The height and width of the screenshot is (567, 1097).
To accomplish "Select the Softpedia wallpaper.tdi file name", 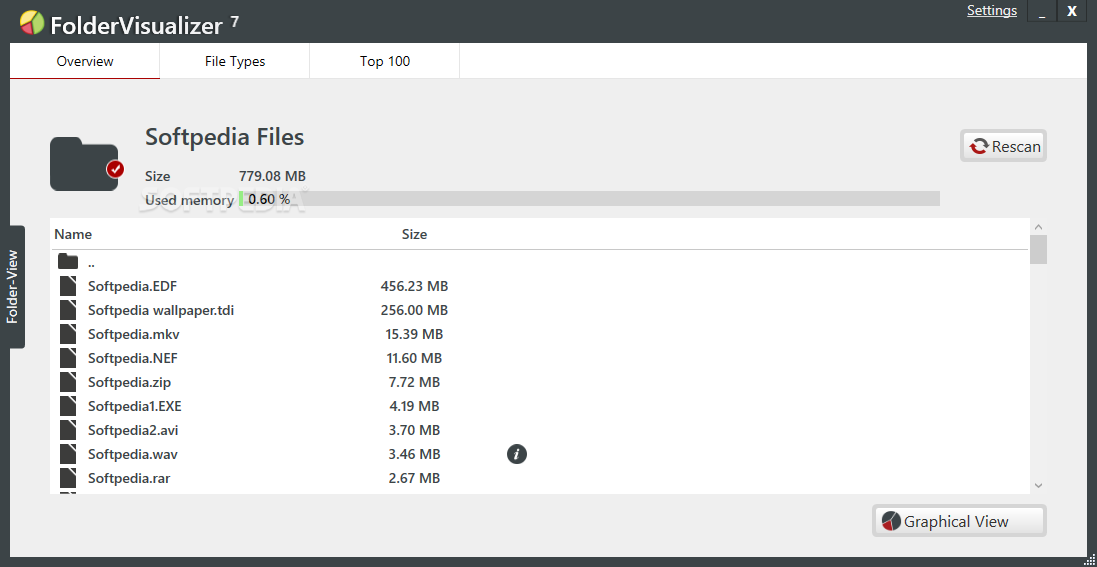I will click(x=161, y=309).
